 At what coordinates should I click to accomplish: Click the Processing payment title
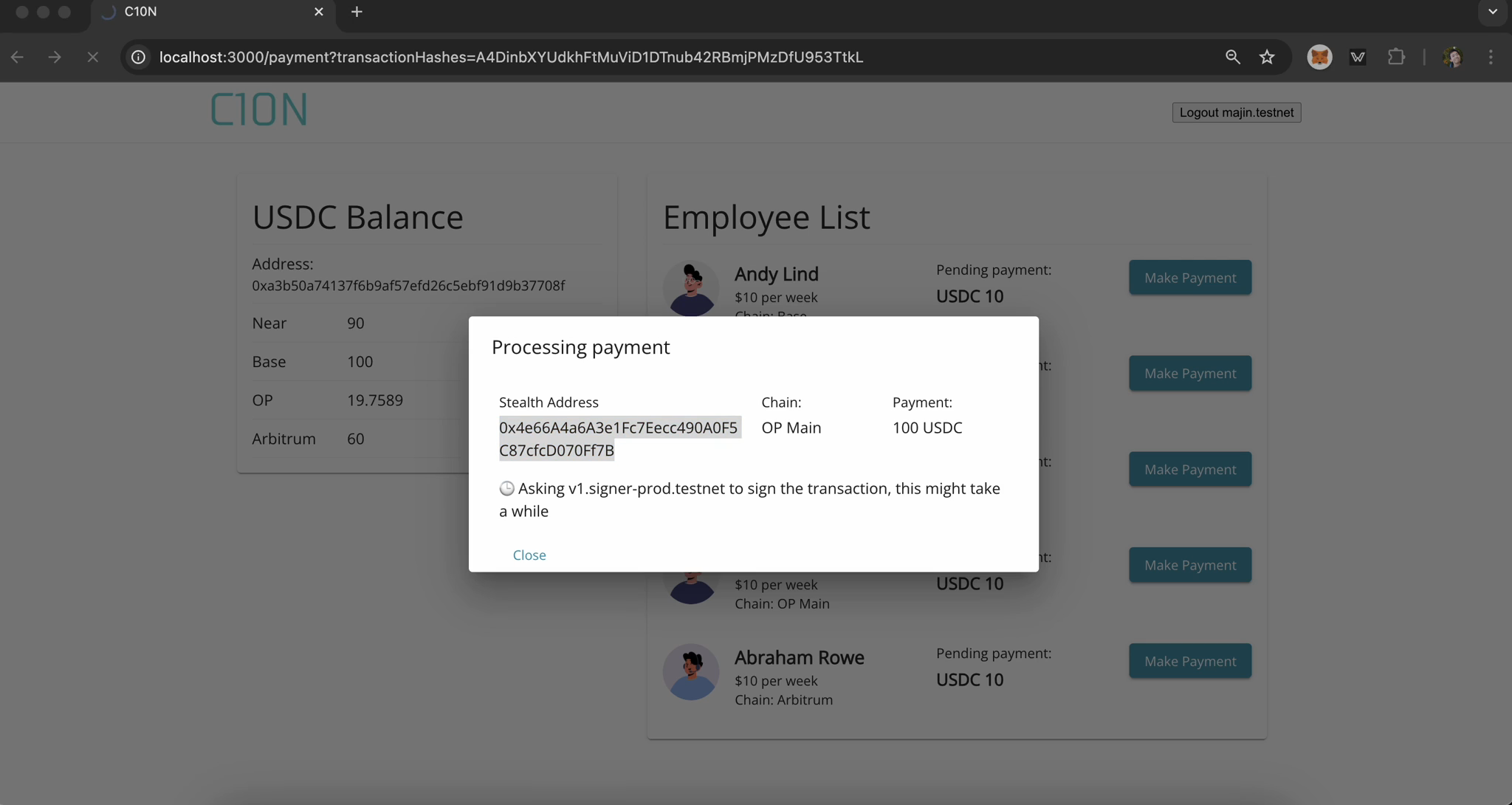tap(581, 347)
